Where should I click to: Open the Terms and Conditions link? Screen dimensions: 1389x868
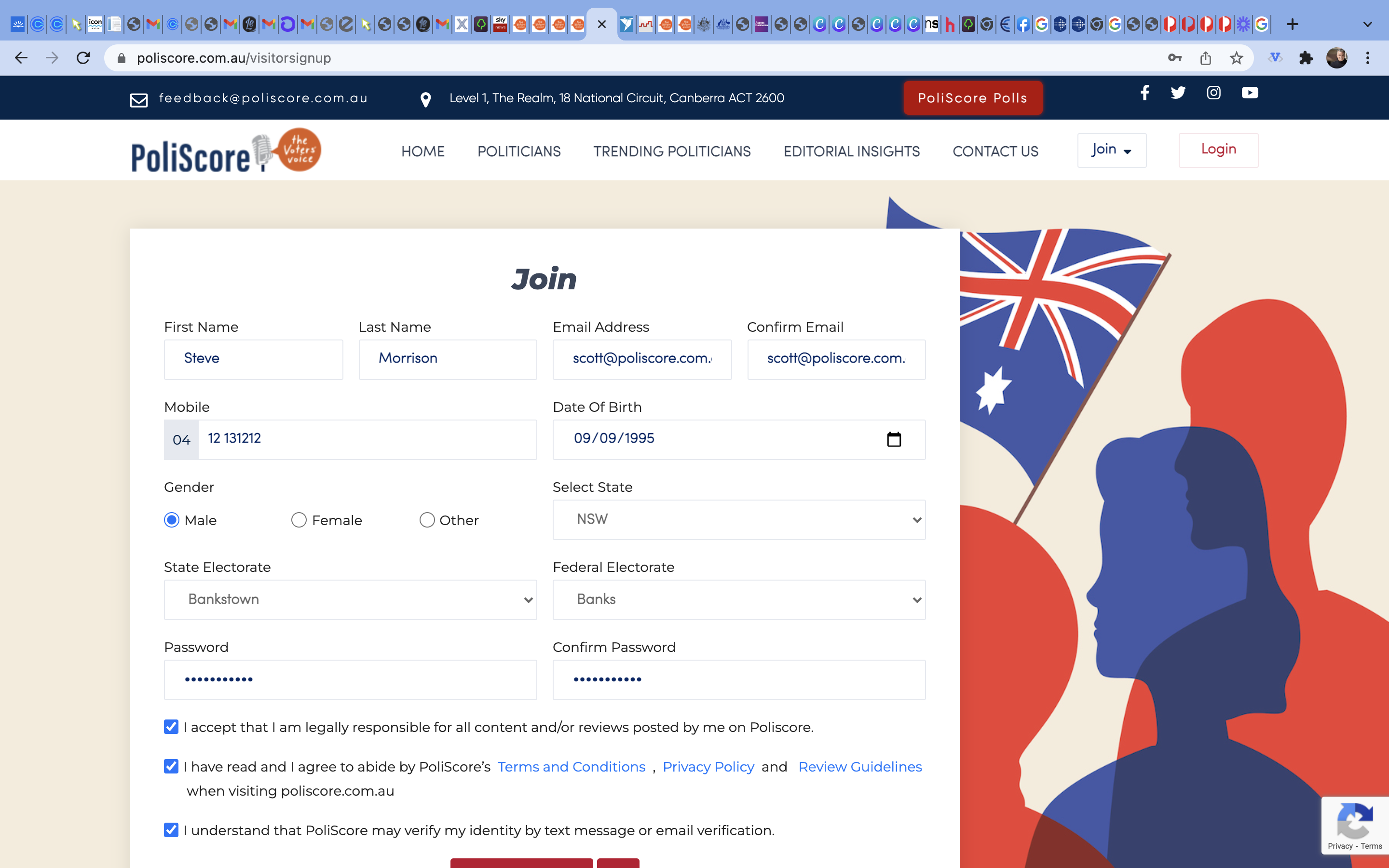tap(571, 767)
